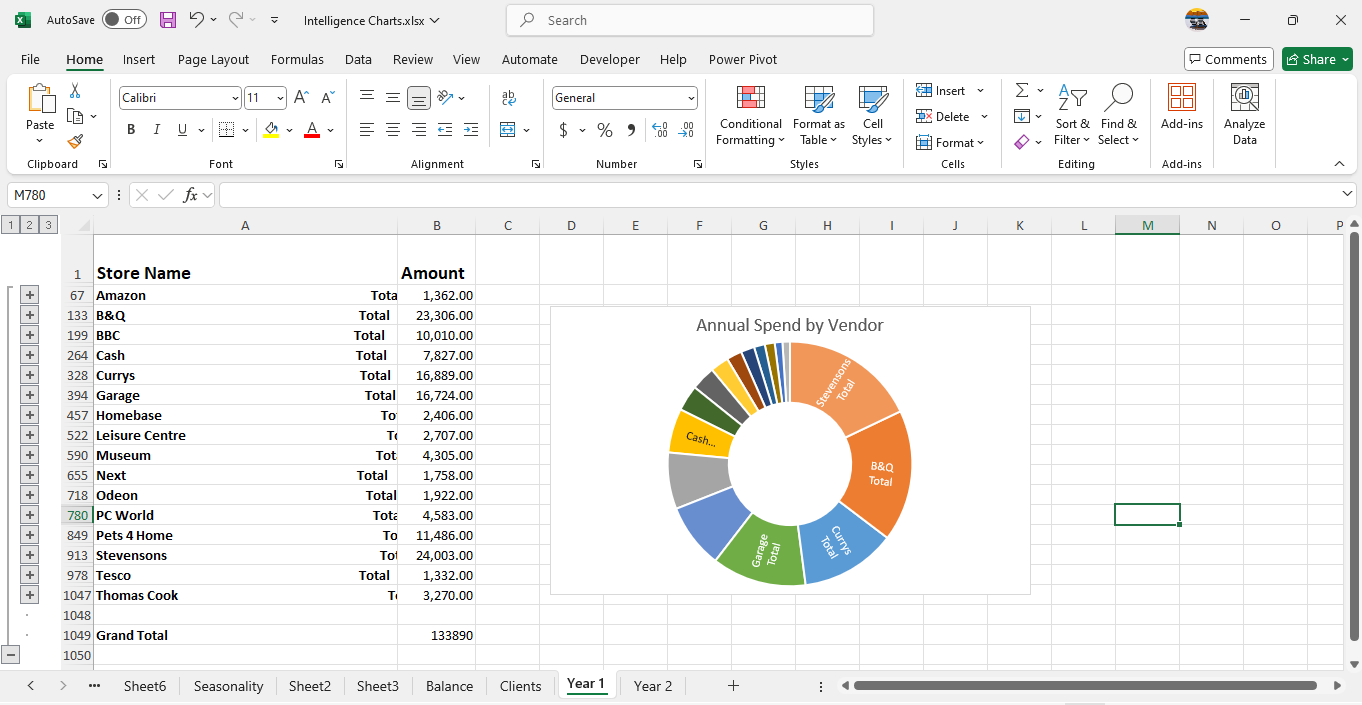Click the Insert Function fx icon
The height and width of the screenshot is (705, 1362).
[190, 195]
